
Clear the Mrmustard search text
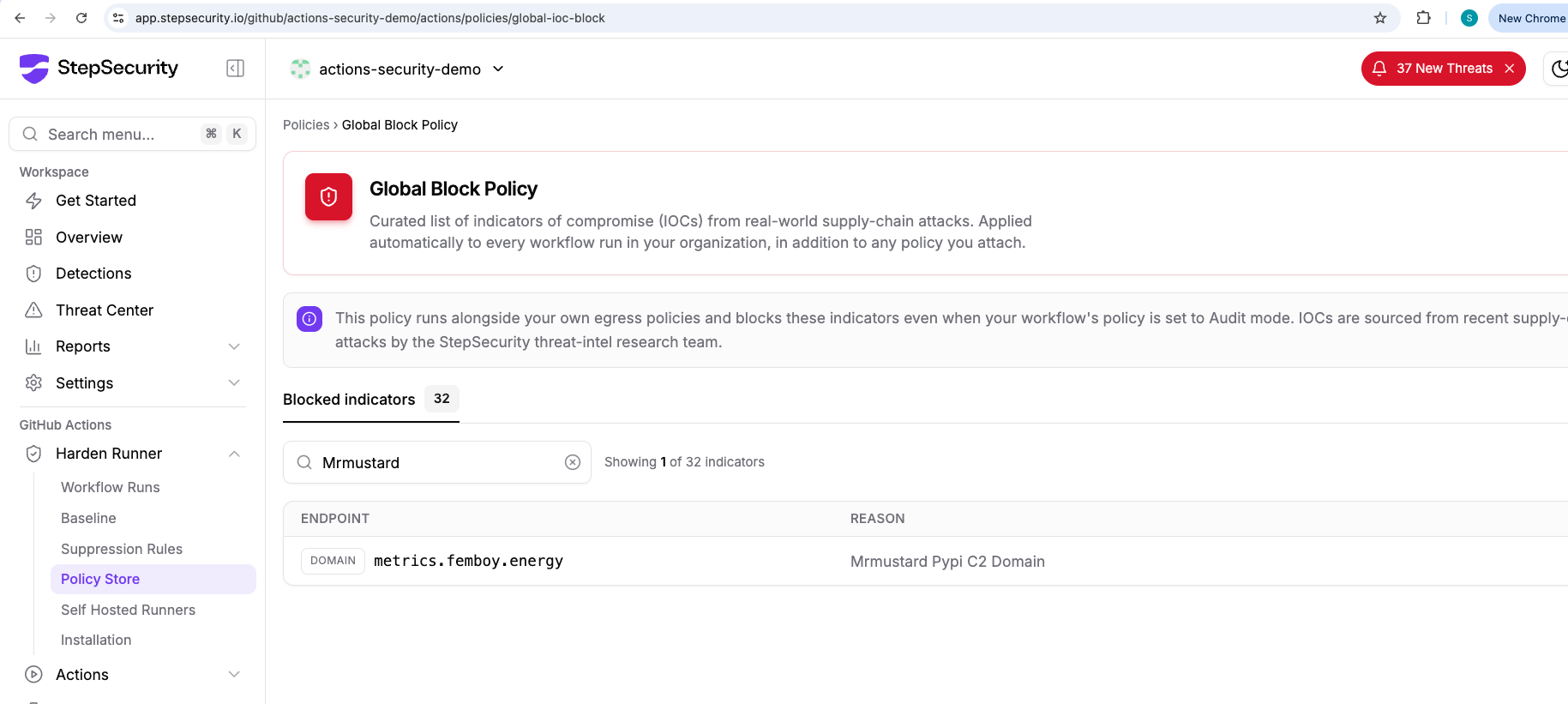coord(573,462)
